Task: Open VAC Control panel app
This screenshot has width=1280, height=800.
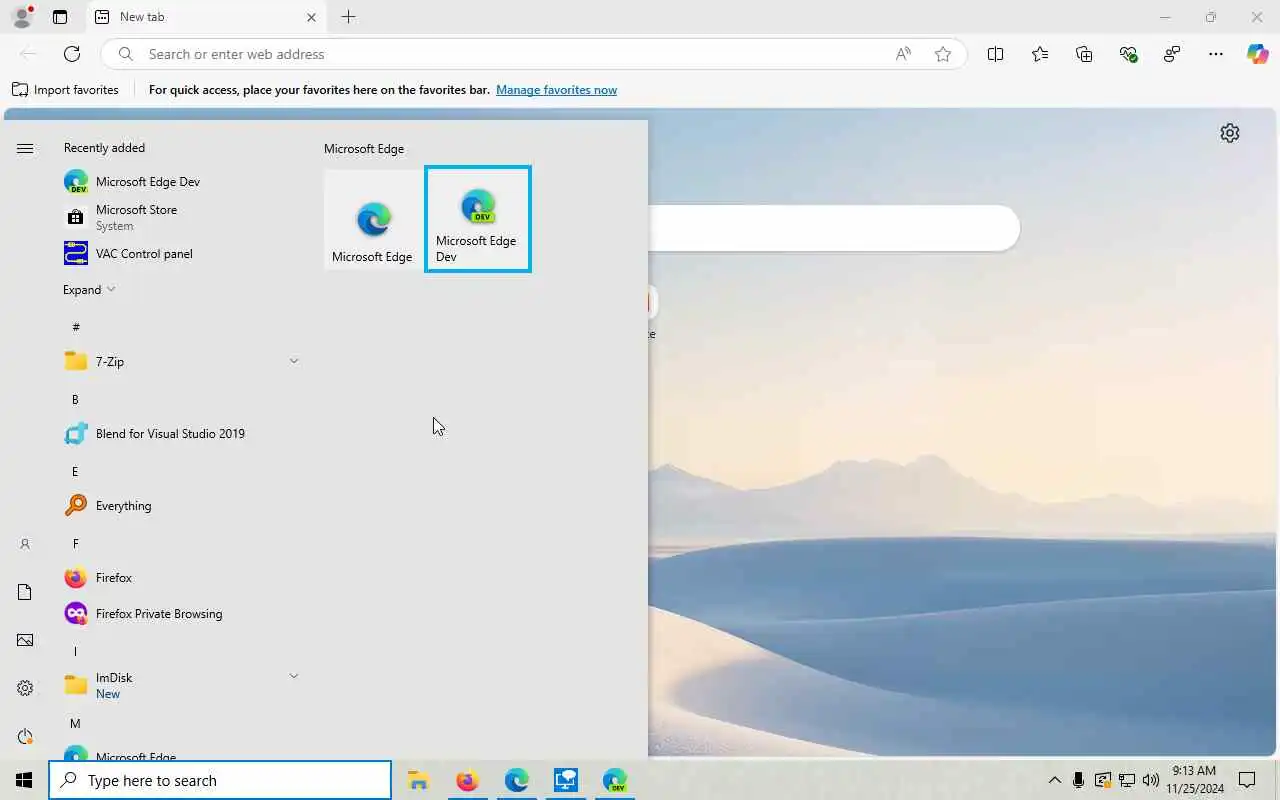Action: [x=180, y=253]
